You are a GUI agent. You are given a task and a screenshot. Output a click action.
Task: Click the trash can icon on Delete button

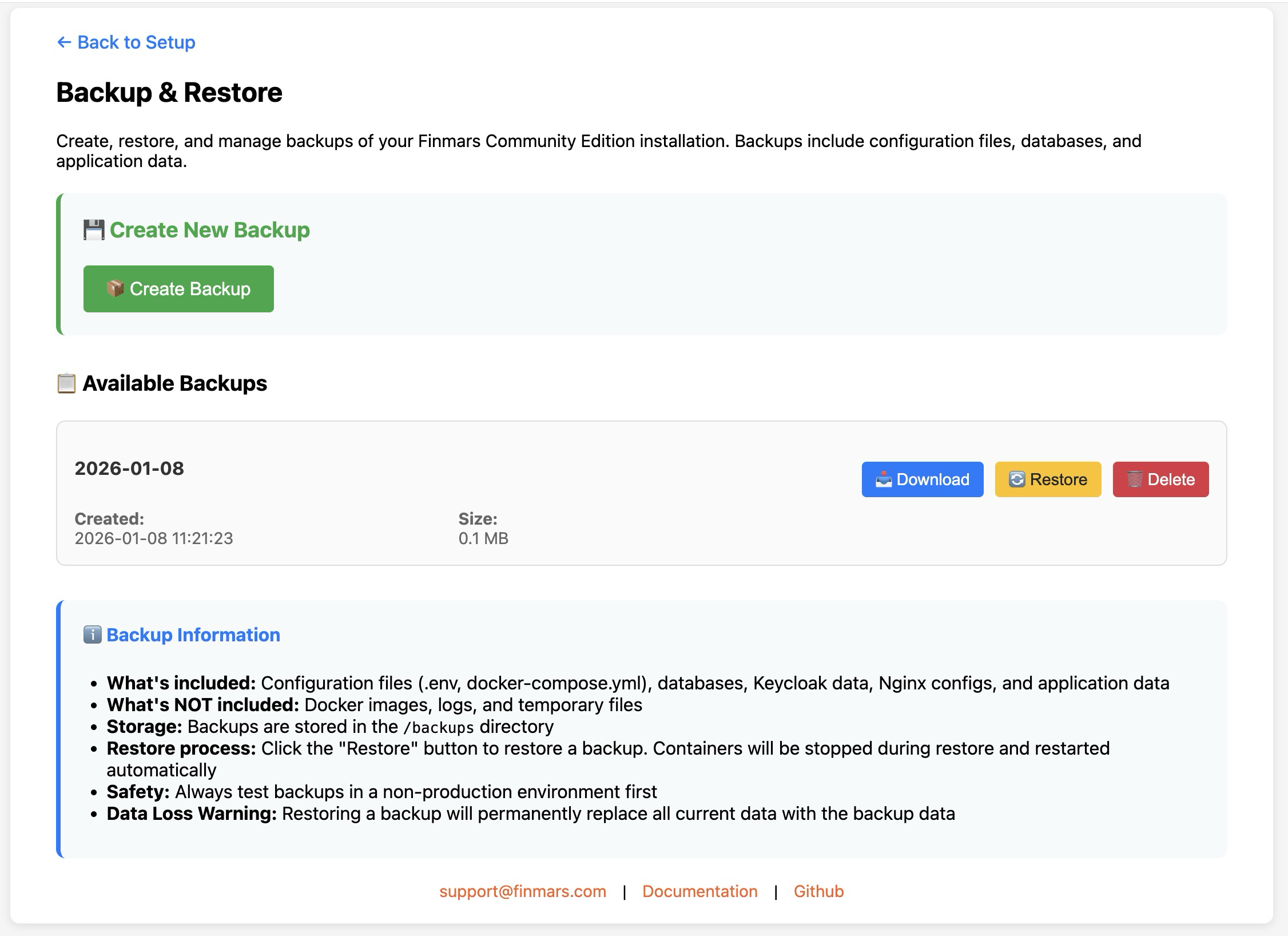coord(1134,479)
